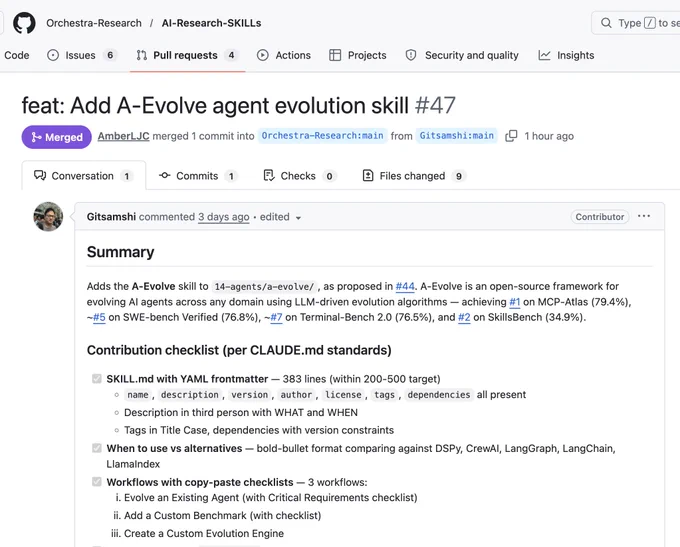This screenshot has height=547, width=680.
Task: Select the Conversation tab
Action: (84, 176)
